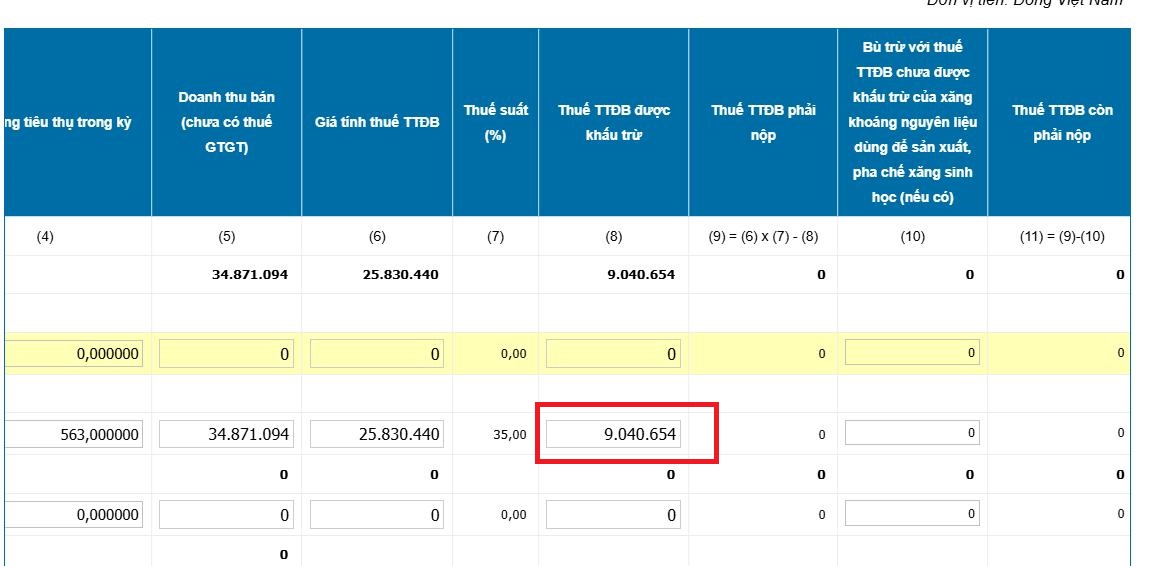Click column index label (5)
Viewport: 1150px width, 566px height.
[227, 237]
